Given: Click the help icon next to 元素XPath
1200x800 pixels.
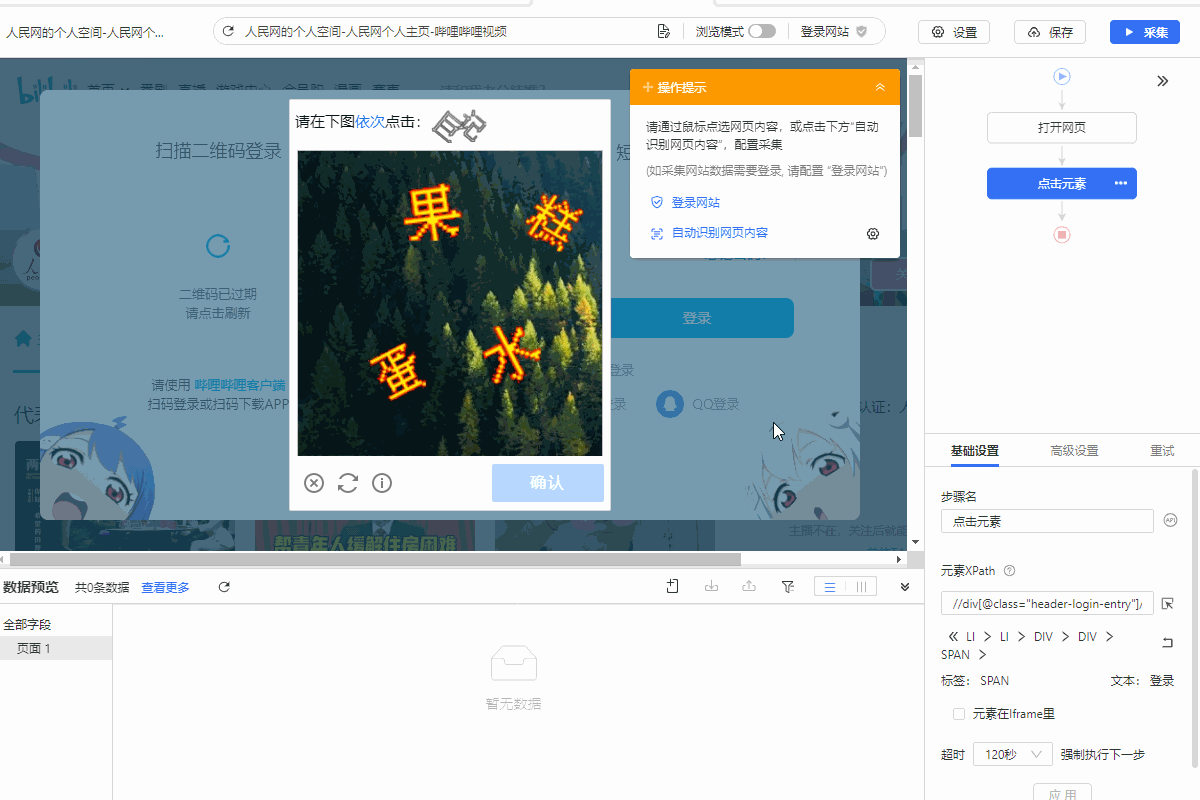Looking at the screenshot, I should (x=1009, y=571).
